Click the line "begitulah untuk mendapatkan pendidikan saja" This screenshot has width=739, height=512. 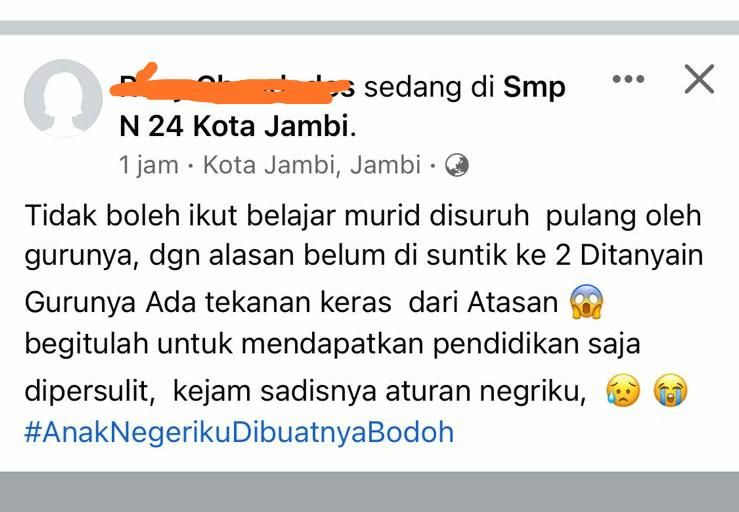click(x=332, y=345)
